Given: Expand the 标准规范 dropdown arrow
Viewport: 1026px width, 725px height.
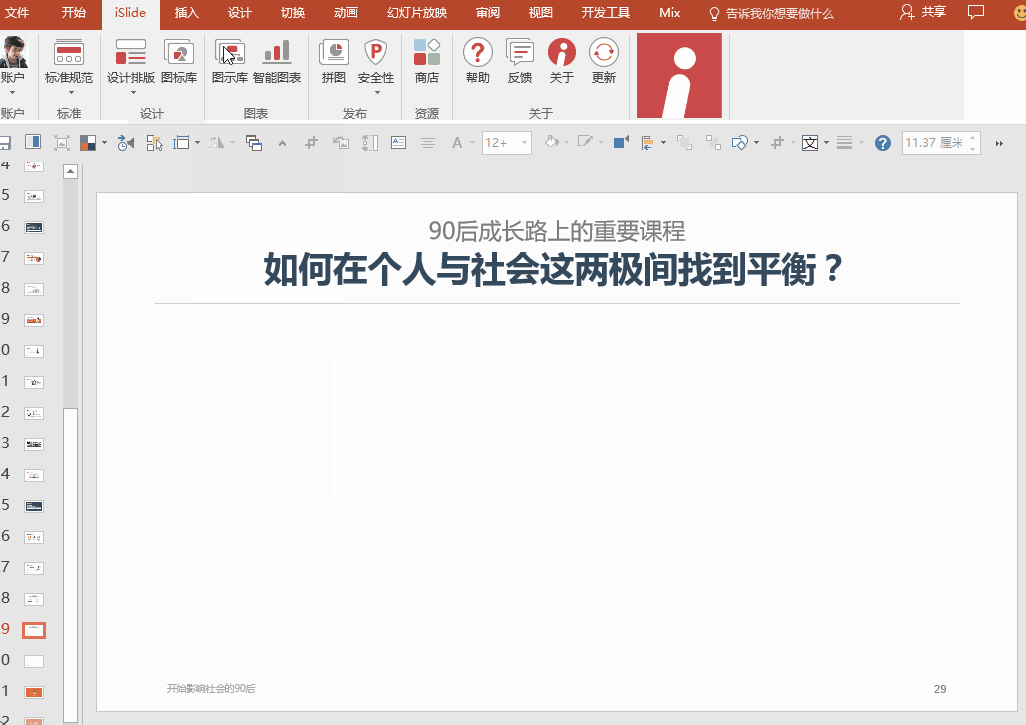Looking at the screenshot, I should [x=69, y=92].
